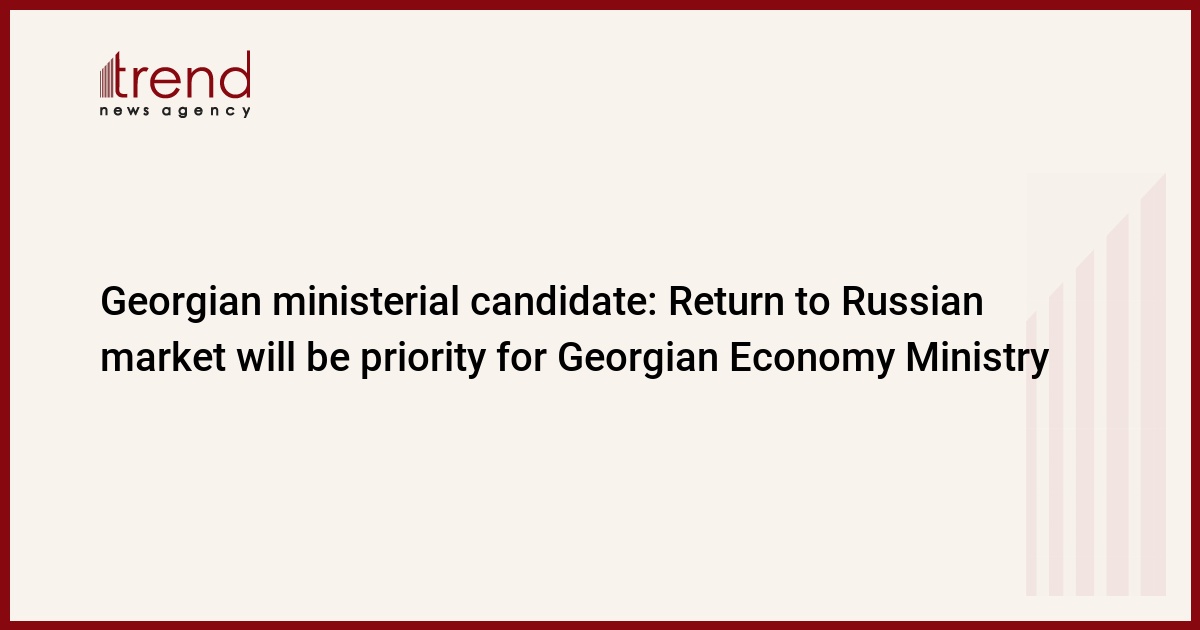
Task: Click the faded bar chart watermark graphic
Action: point(1096,390)
